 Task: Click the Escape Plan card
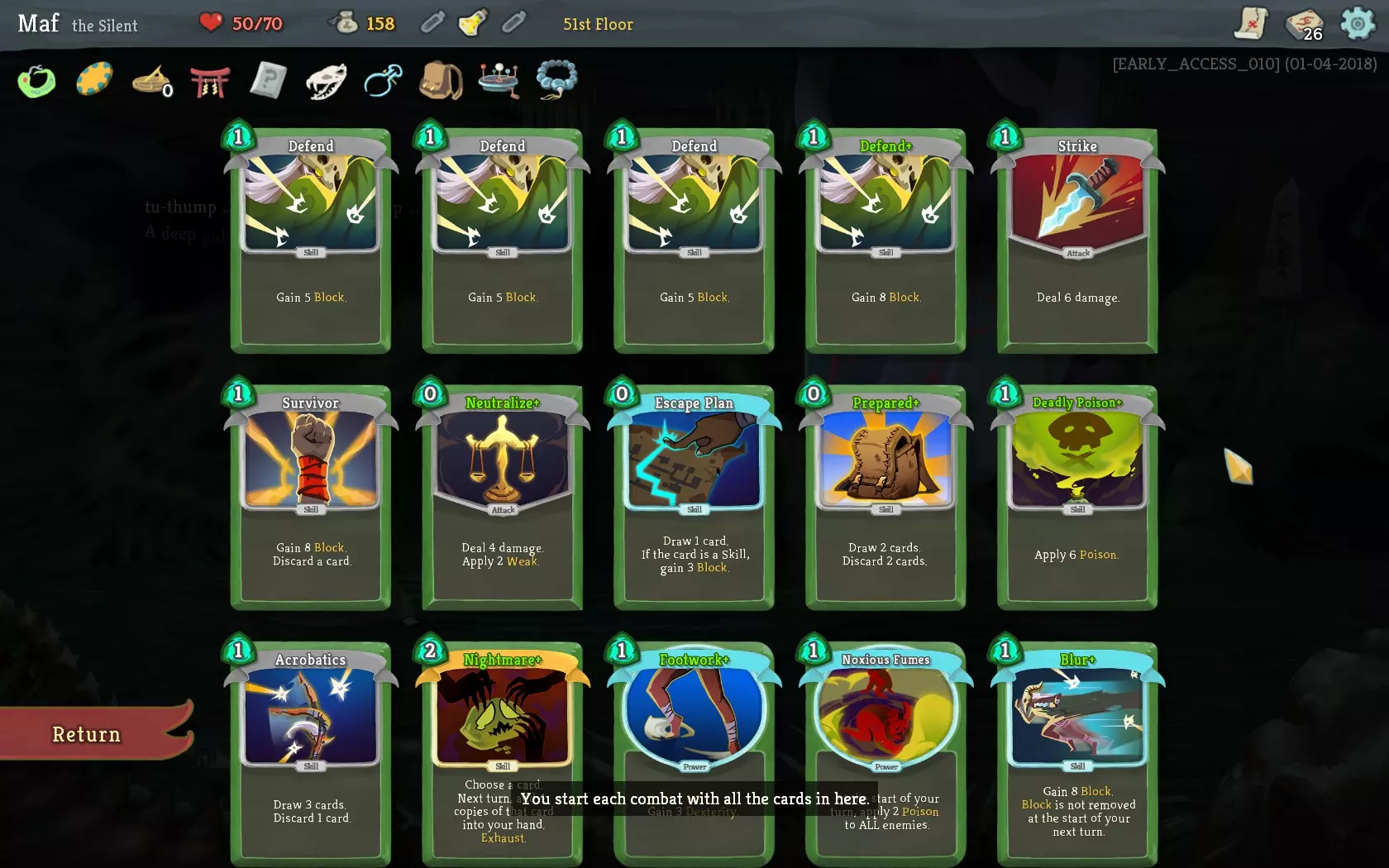694,497
